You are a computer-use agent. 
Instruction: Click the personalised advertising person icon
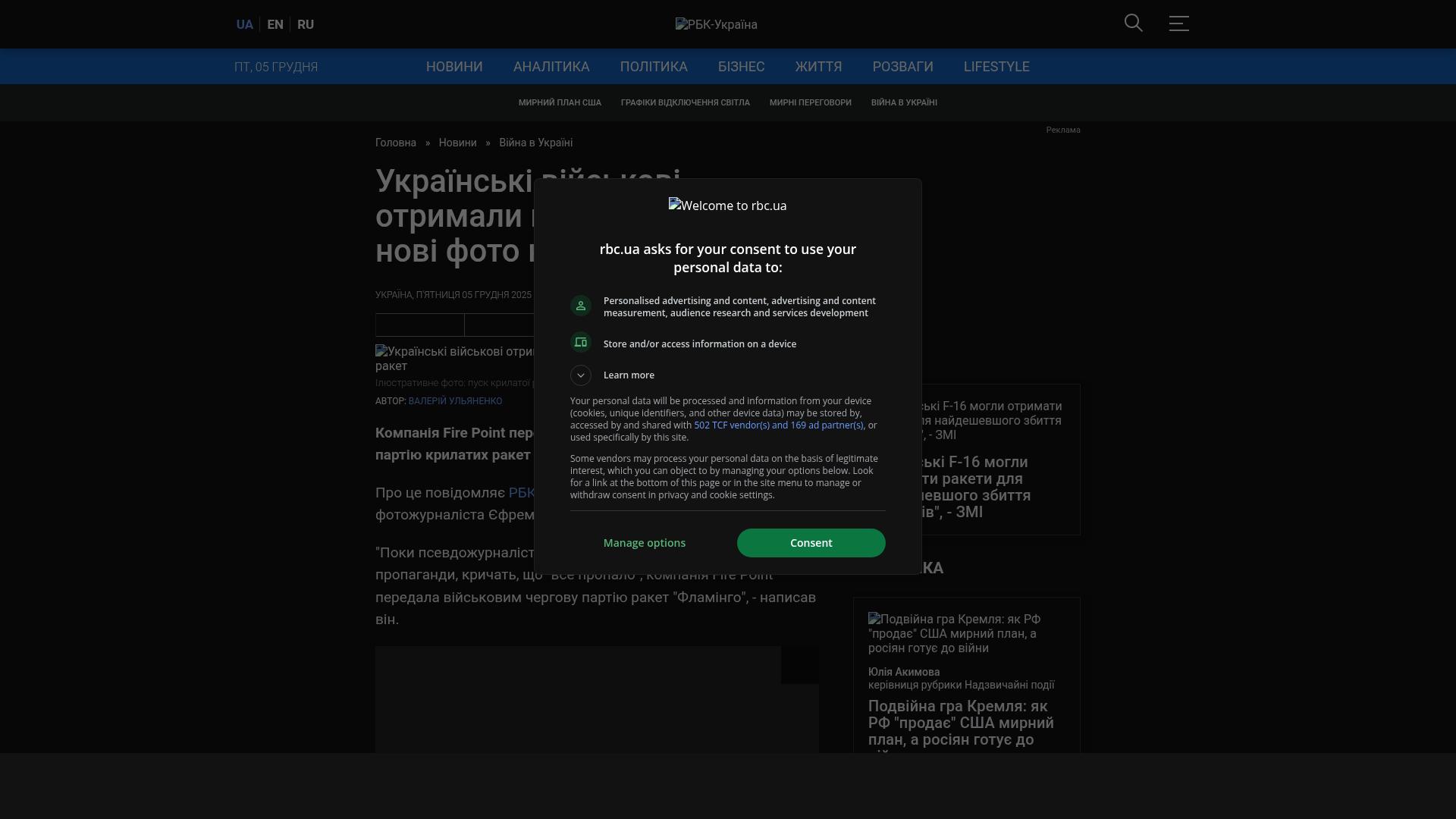click(581, 306)
